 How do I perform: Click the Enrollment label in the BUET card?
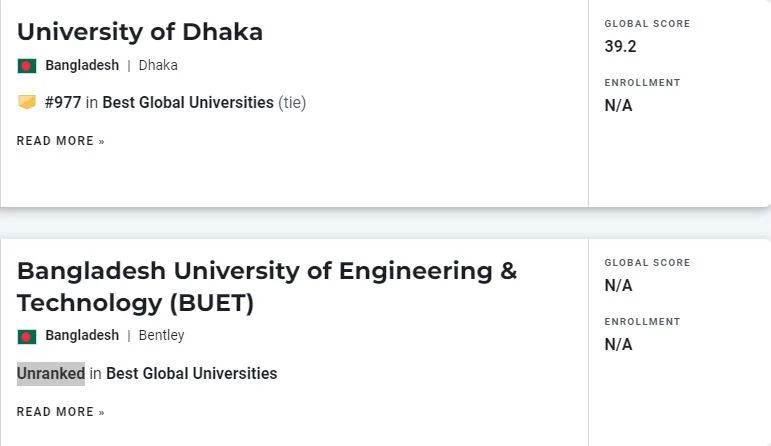(x=642, y=322)
